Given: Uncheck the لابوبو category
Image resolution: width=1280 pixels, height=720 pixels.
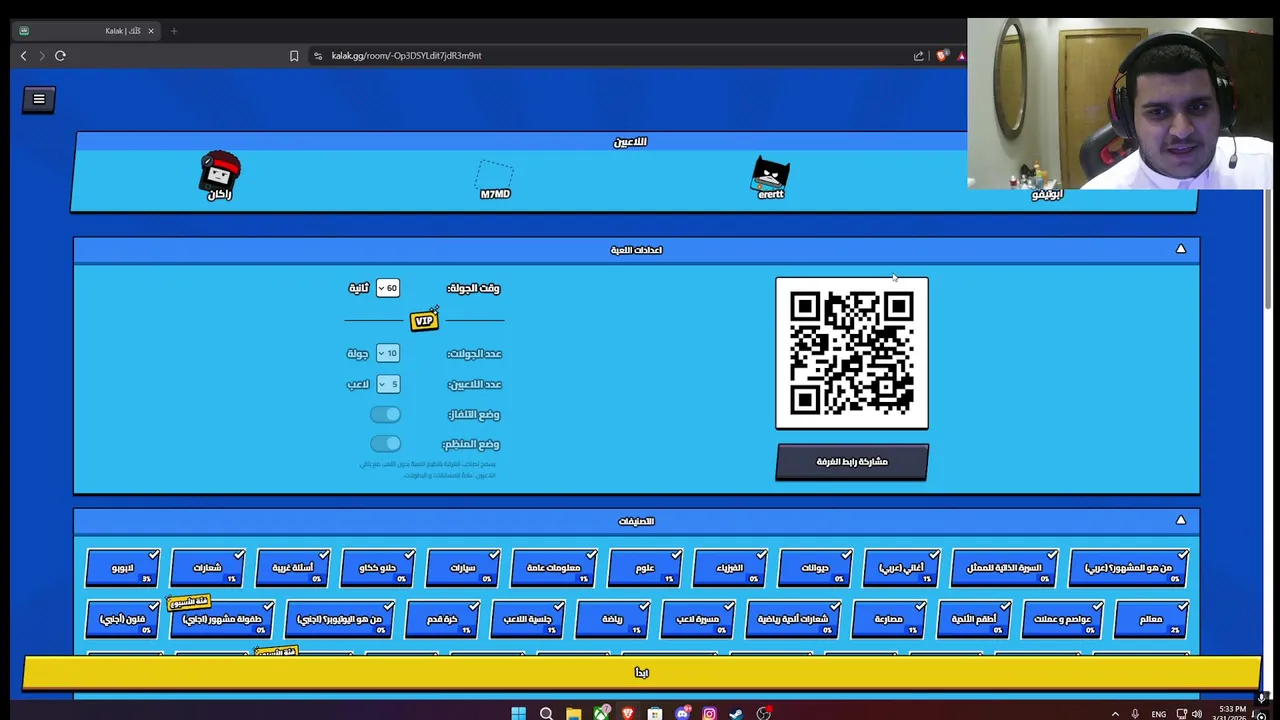Looking at the screenshot, I should 123,567.
